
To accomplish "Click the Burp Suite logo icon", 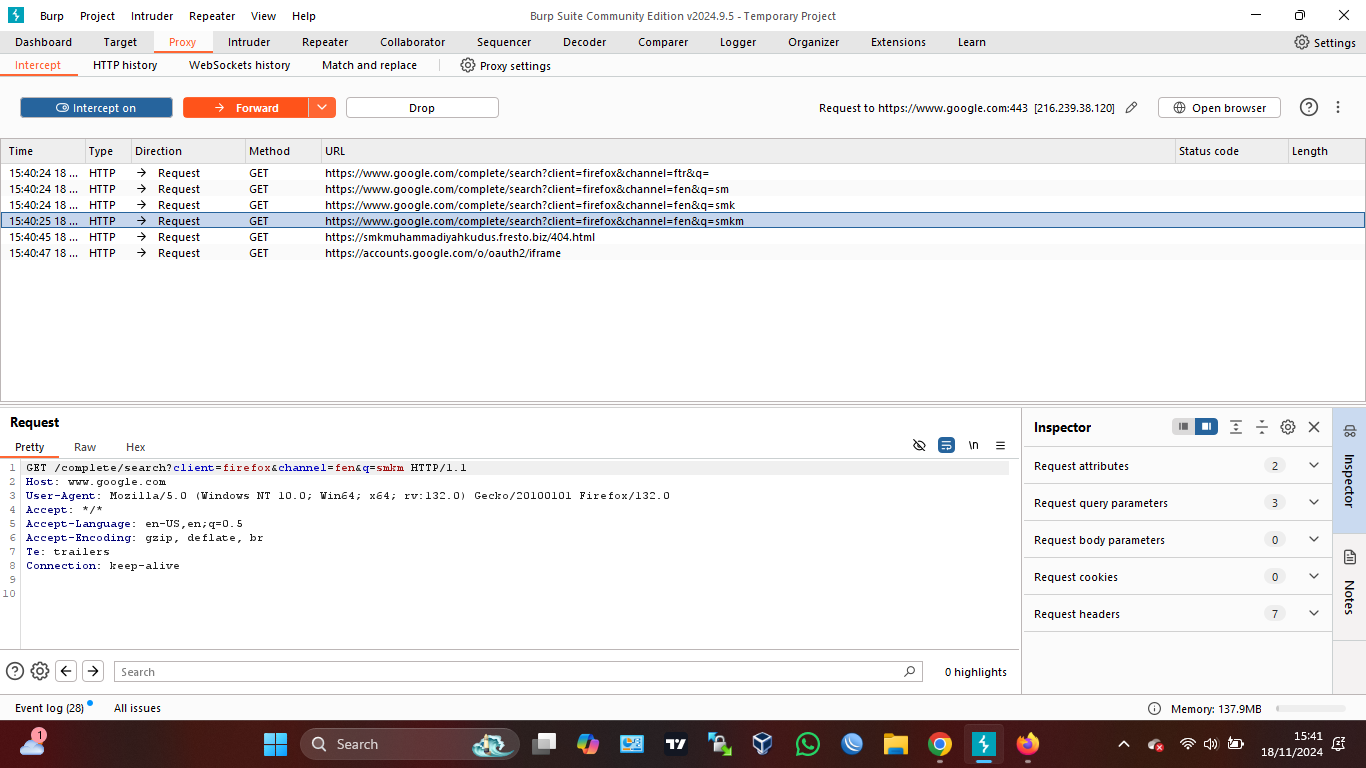I will [x=16, y=15].
